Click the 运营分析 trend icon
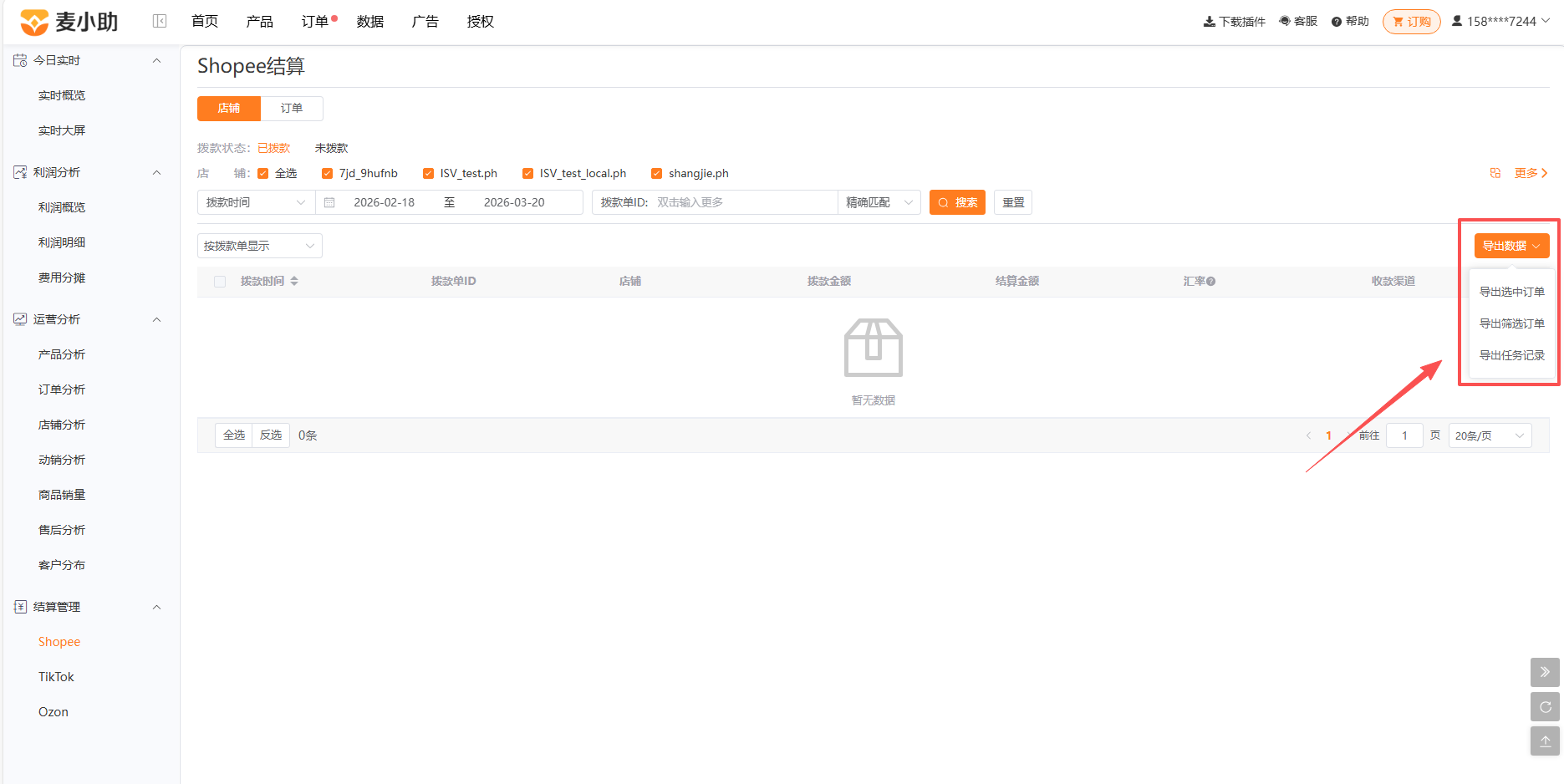This screenshot has width=1564, height=784. pyautogui.click(x=20, y=319)
